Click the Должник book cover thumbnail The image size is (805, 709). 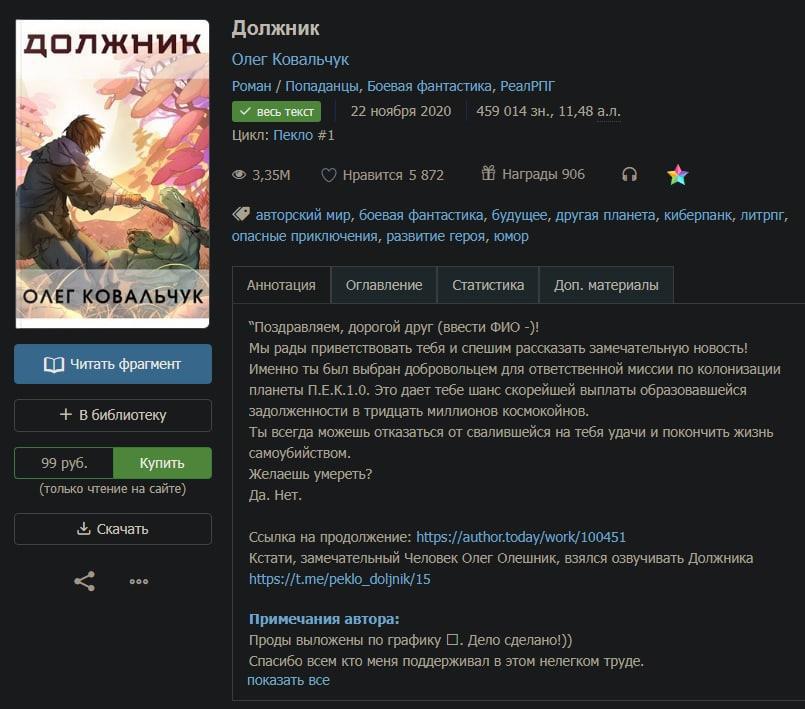tap(112, 174)
